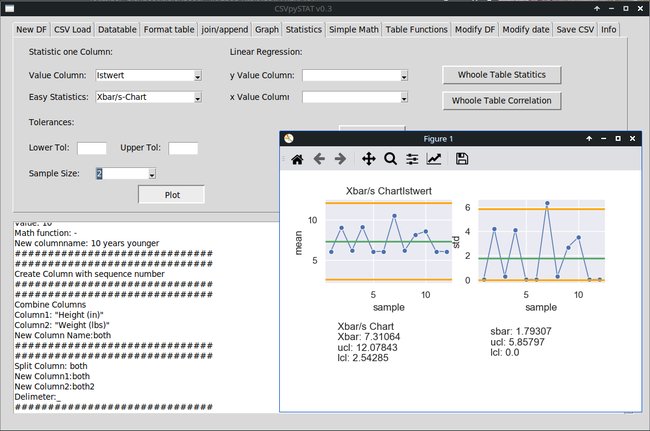Click the 'Xbar: 7.31064' text in figure
650x431 pixels.
[x=369, y=337]
